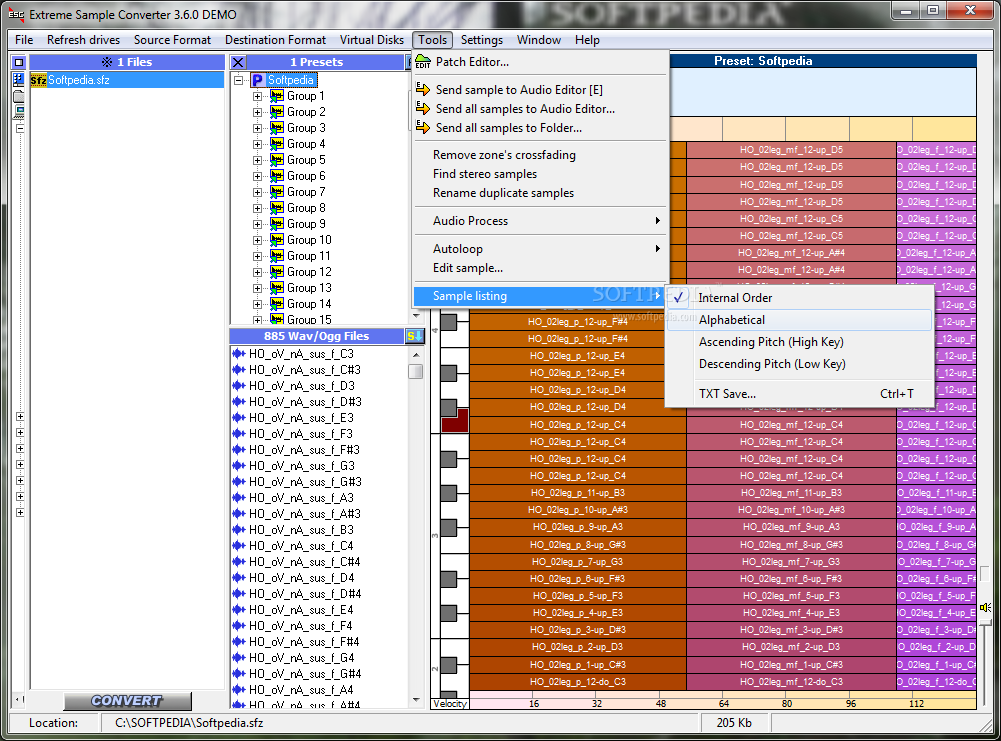The image size is (1001, 741).
Task: Click the waveform icon of HO_oV_nA_sus_f_D4
Action: [x=239, y=578]
